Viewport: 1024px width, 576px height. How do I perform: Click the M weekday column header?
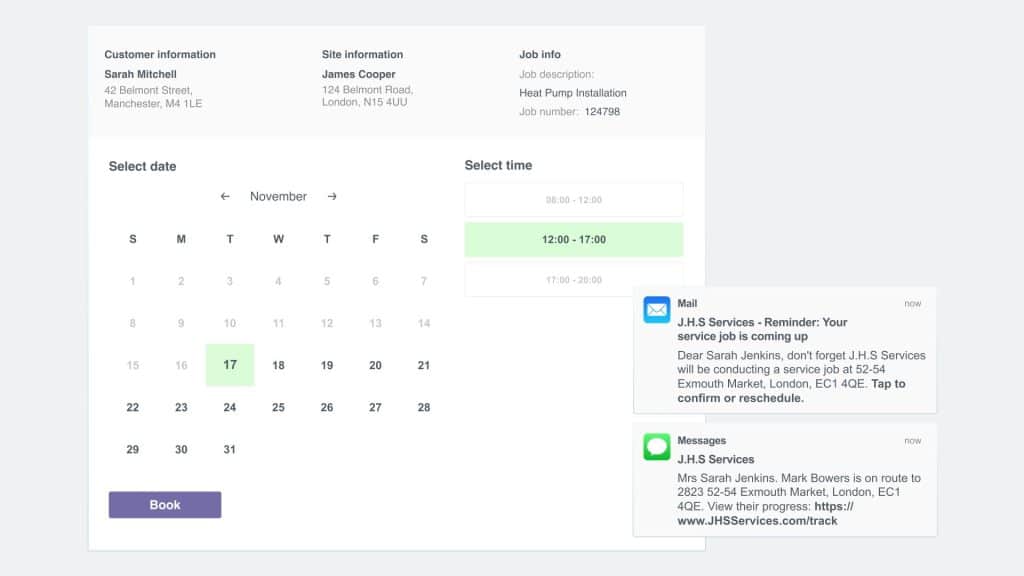coord(181,239)
